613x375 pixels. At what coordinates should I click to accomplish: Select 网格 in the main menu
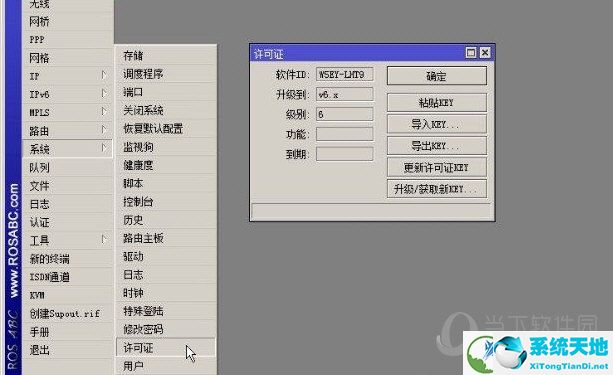pos(67,58)
